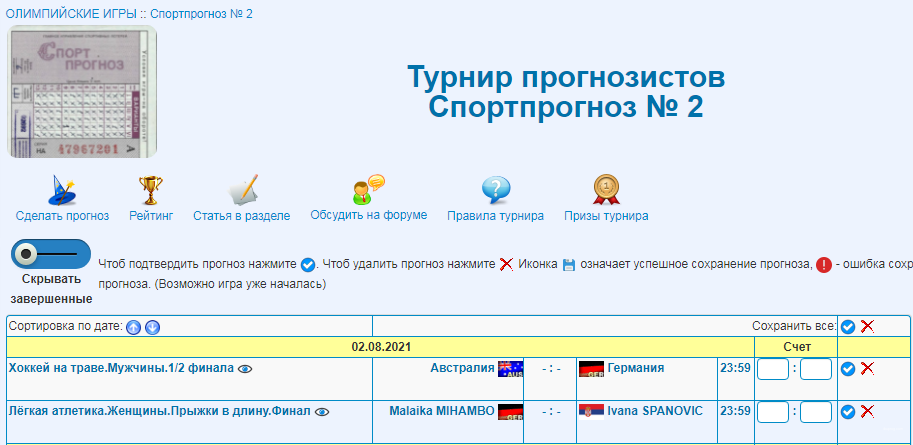913x445 pixels.
Task: Toggle the Скрывать завершенные switch
Action: [x=51, y=254]
